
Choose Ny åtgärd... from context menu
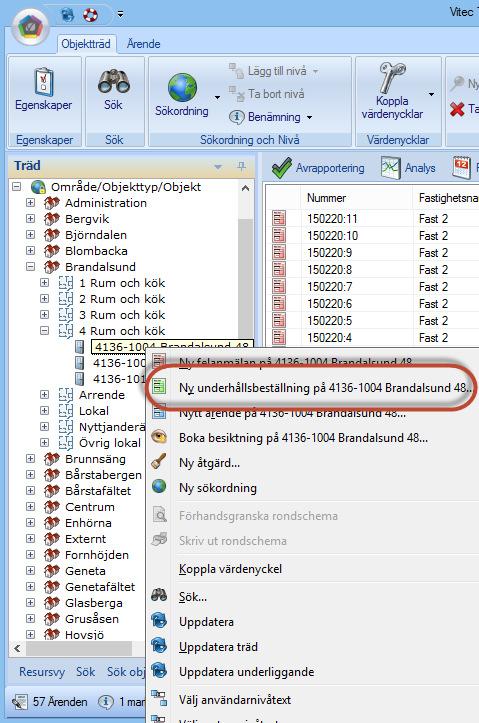209,462
